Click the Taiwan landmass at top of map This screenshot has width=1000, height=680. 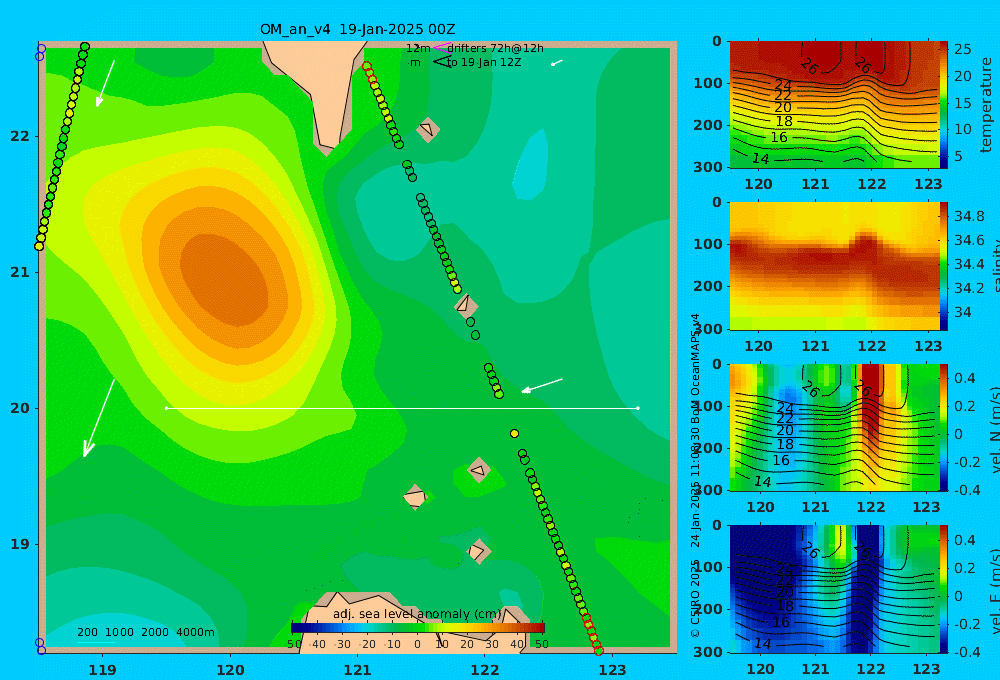(316, 89)
